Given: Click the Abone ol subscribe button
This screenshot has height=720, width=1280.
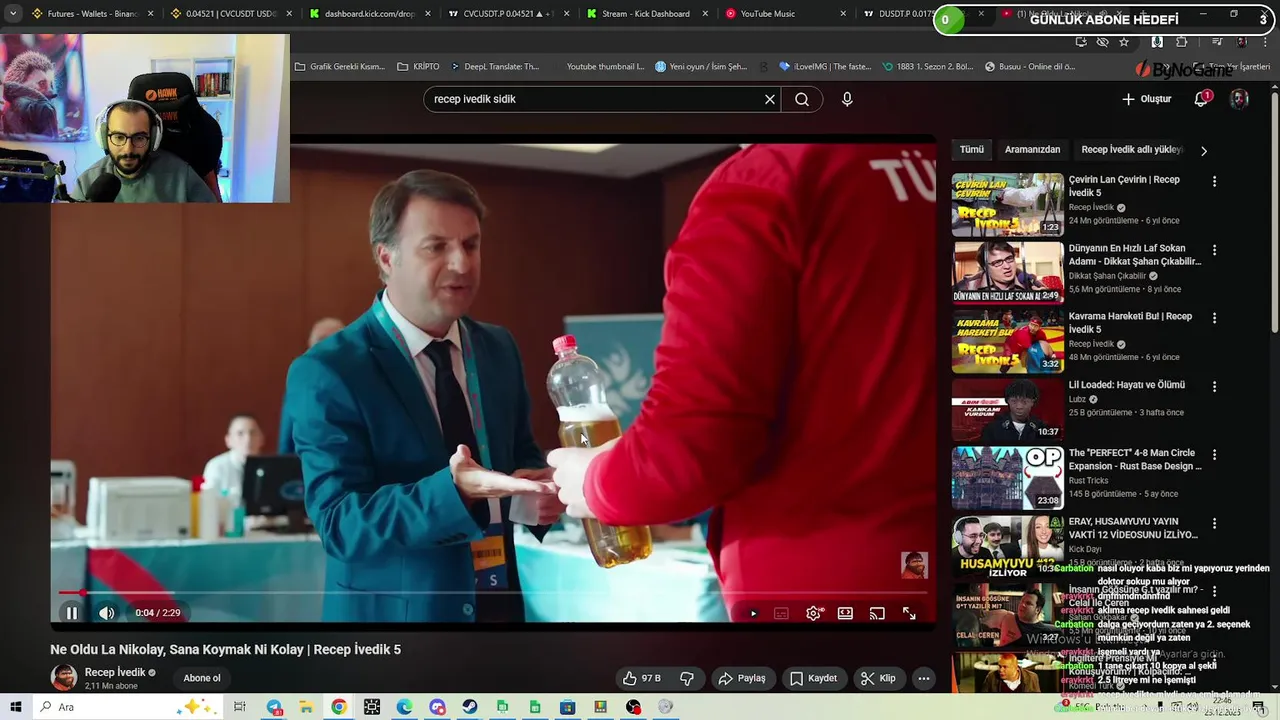Looking at the screenshot, I should point(202,678).
